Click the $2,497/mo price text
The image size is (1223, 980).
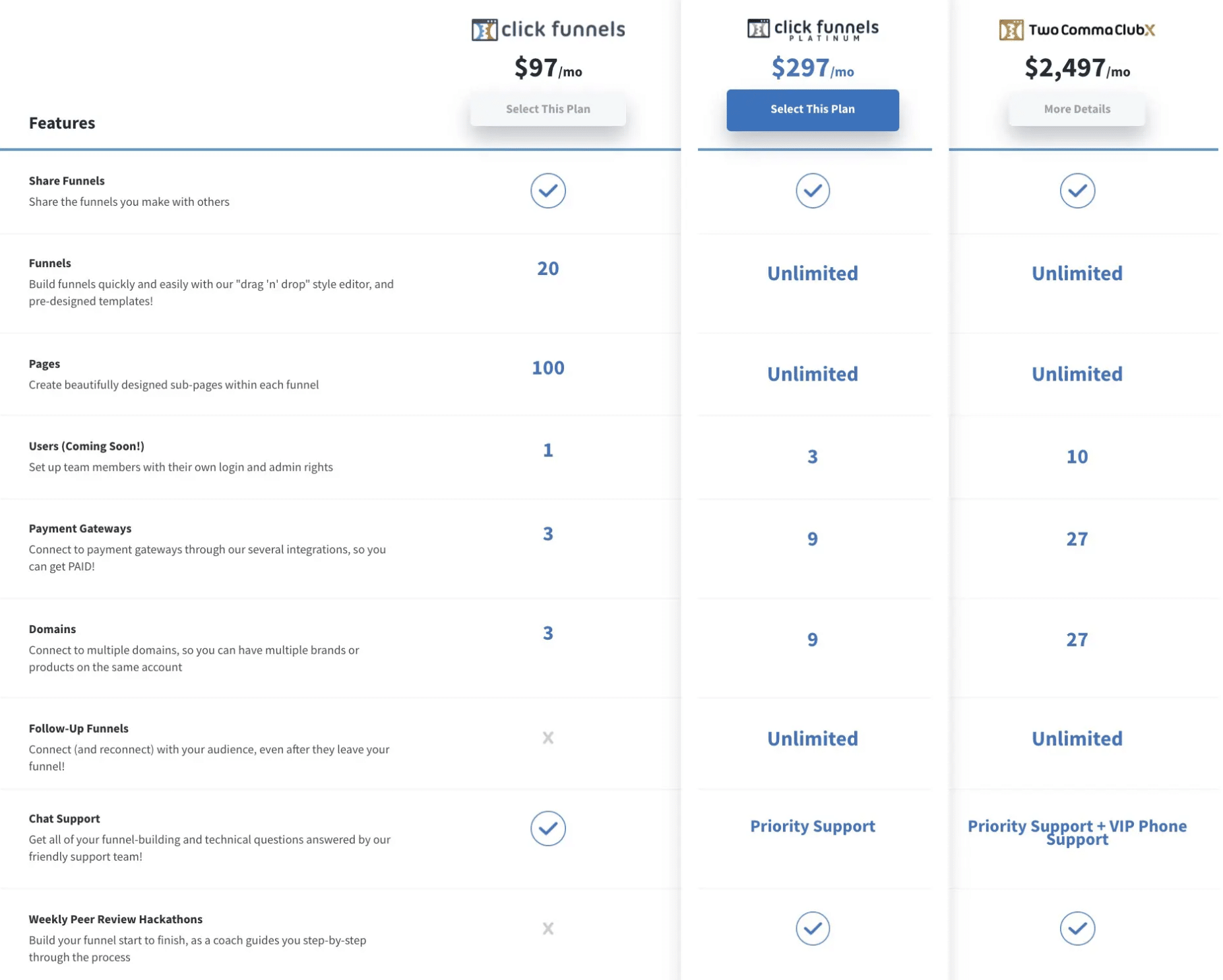click(x=1077, y=68)
